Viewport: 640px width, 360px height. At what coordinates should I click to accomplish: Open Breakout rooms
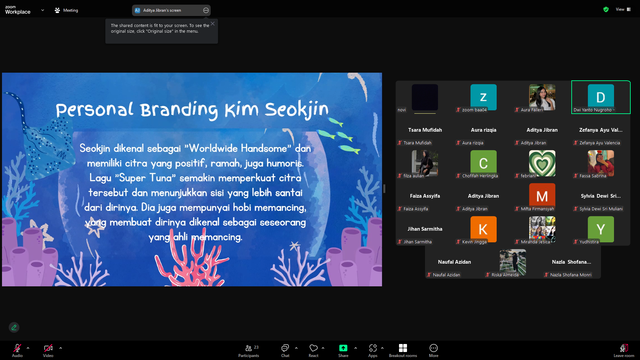pyautogui.click(x=403, y=350)
